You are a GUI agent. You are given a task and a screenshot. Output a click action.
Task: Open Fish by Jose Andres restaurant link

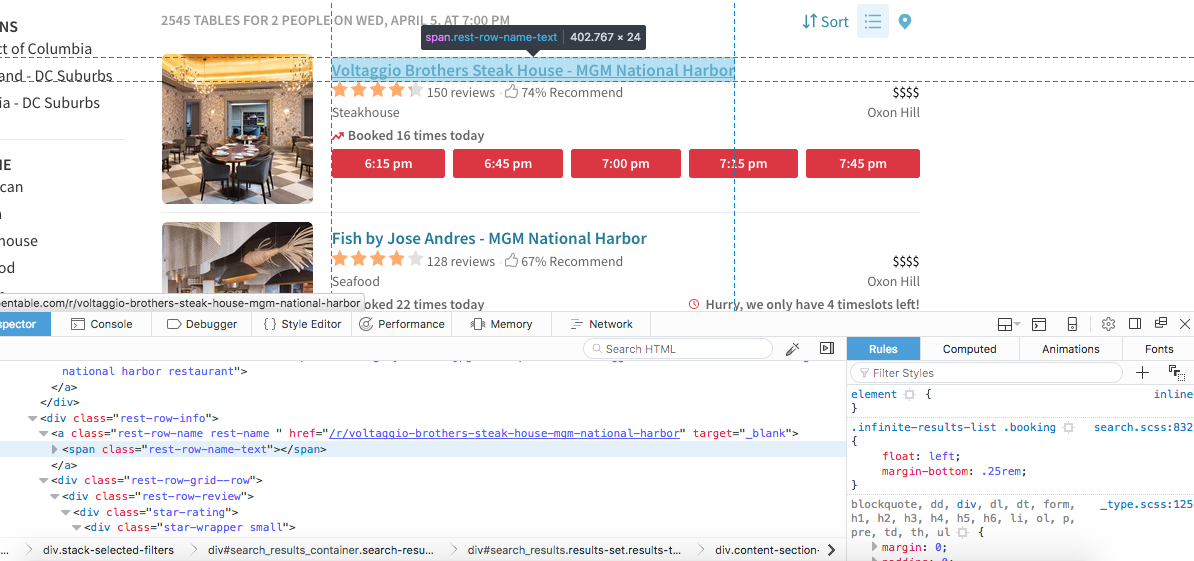pyautogui.click(x=489, y=238)
